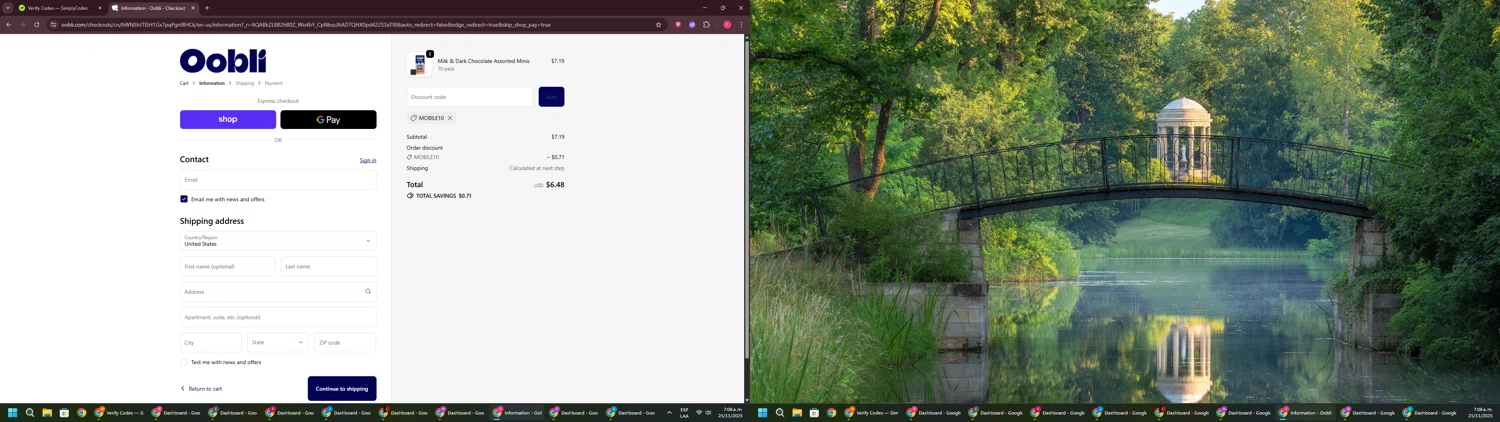Open the State dropdown

pos(278,342)
